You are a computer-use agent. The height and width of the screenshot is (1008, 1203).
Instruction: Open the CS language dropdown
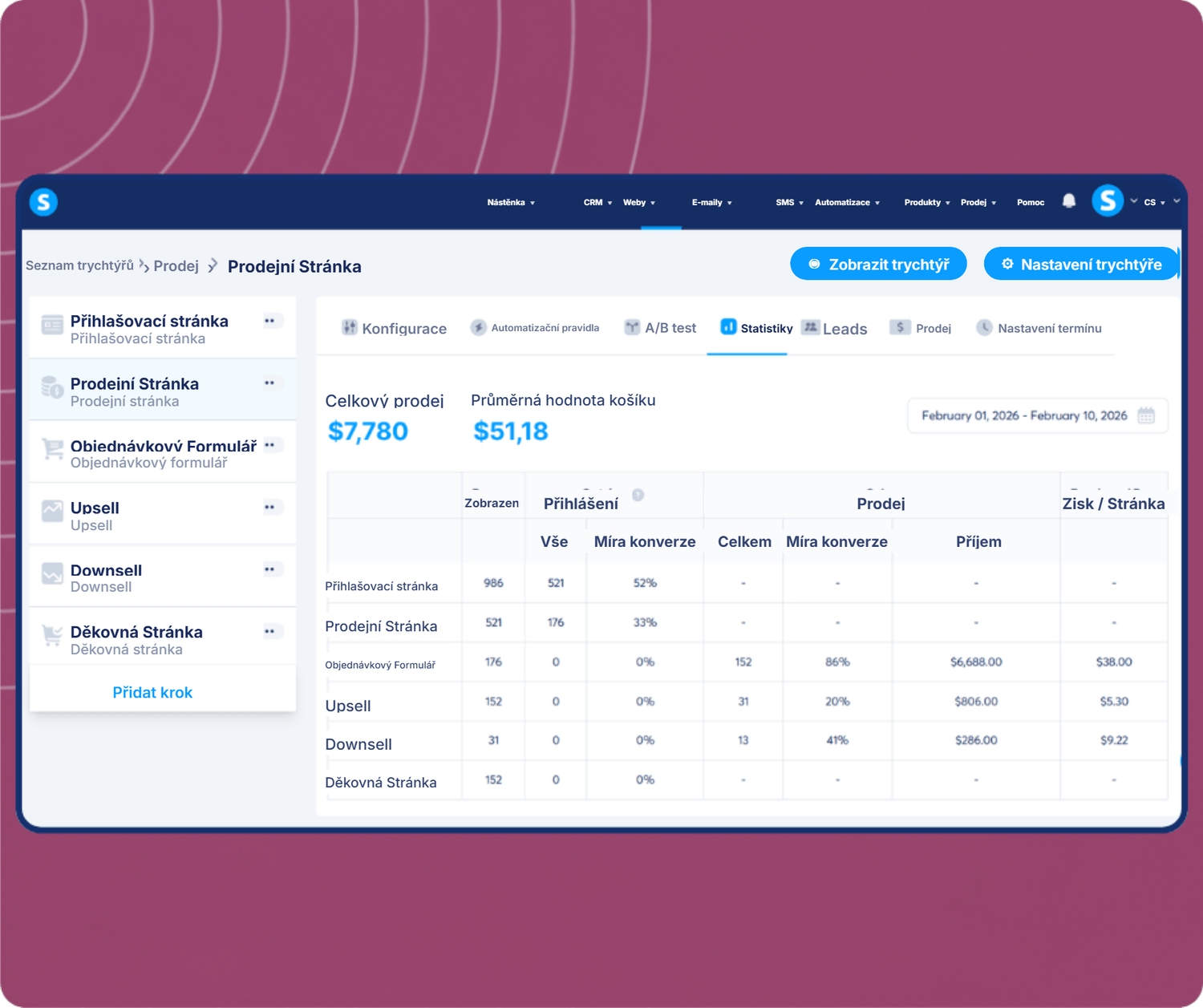[1154, 203]
